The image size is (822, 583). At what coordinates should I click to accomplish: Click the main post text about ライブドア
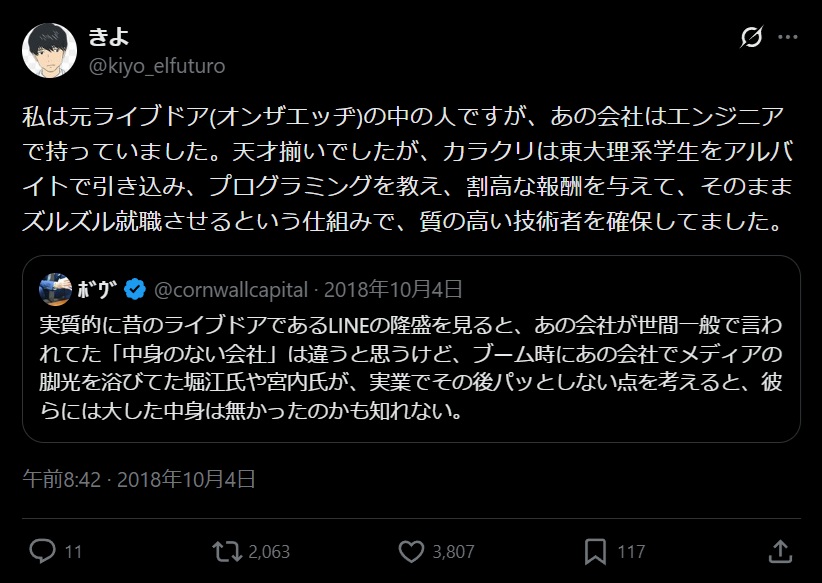400,168
